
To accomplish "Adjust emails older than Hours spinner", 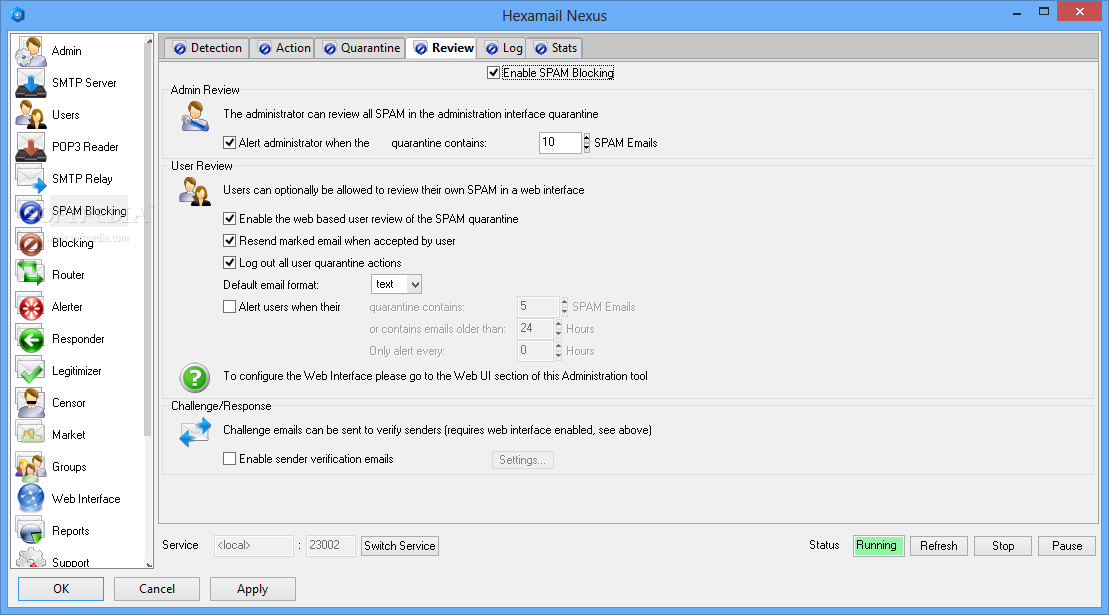I will pos(558,329).
